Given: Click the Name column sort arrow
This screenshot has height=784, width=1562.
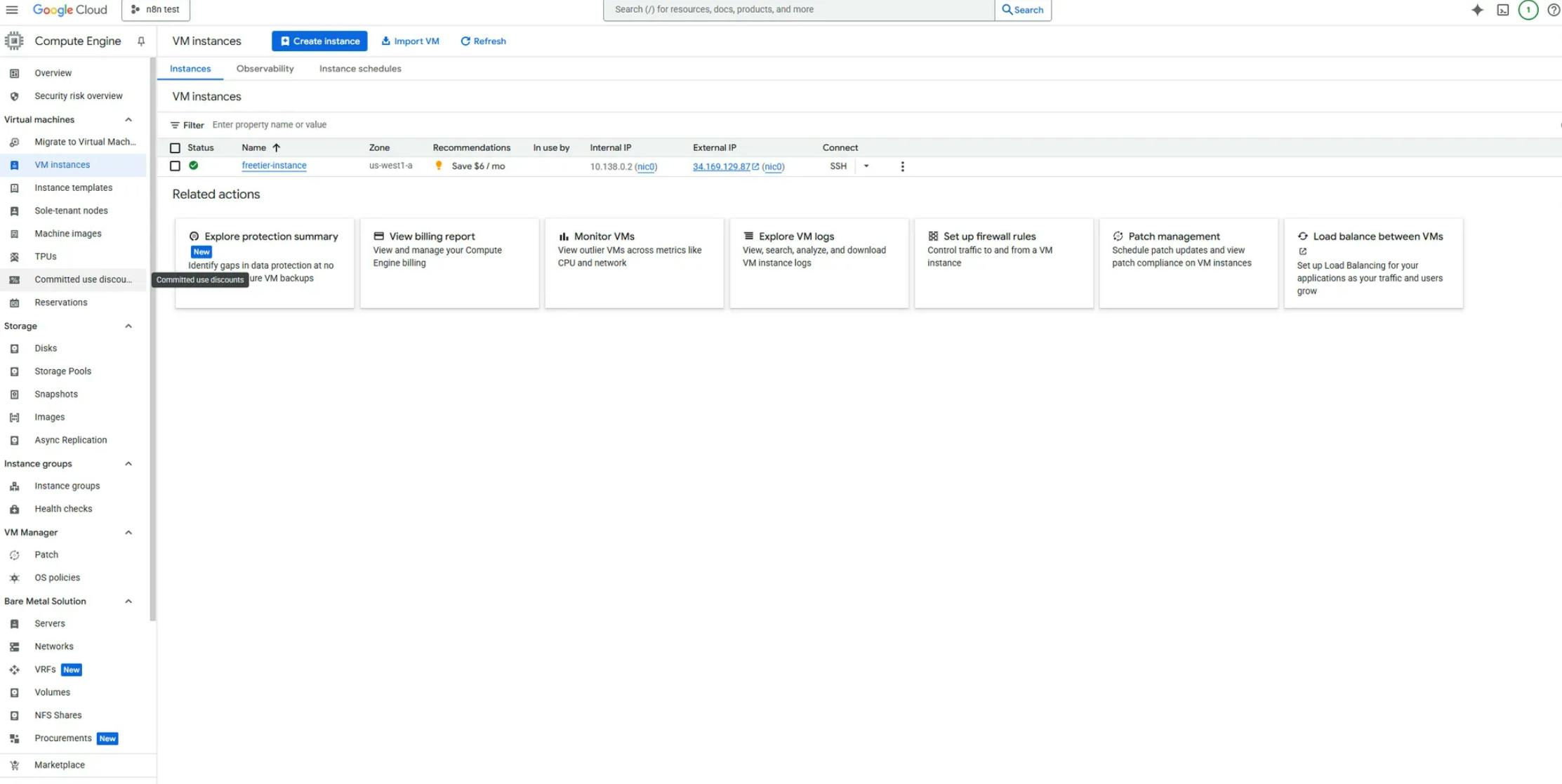Looking at the screenshot, I should pos(277,147).
